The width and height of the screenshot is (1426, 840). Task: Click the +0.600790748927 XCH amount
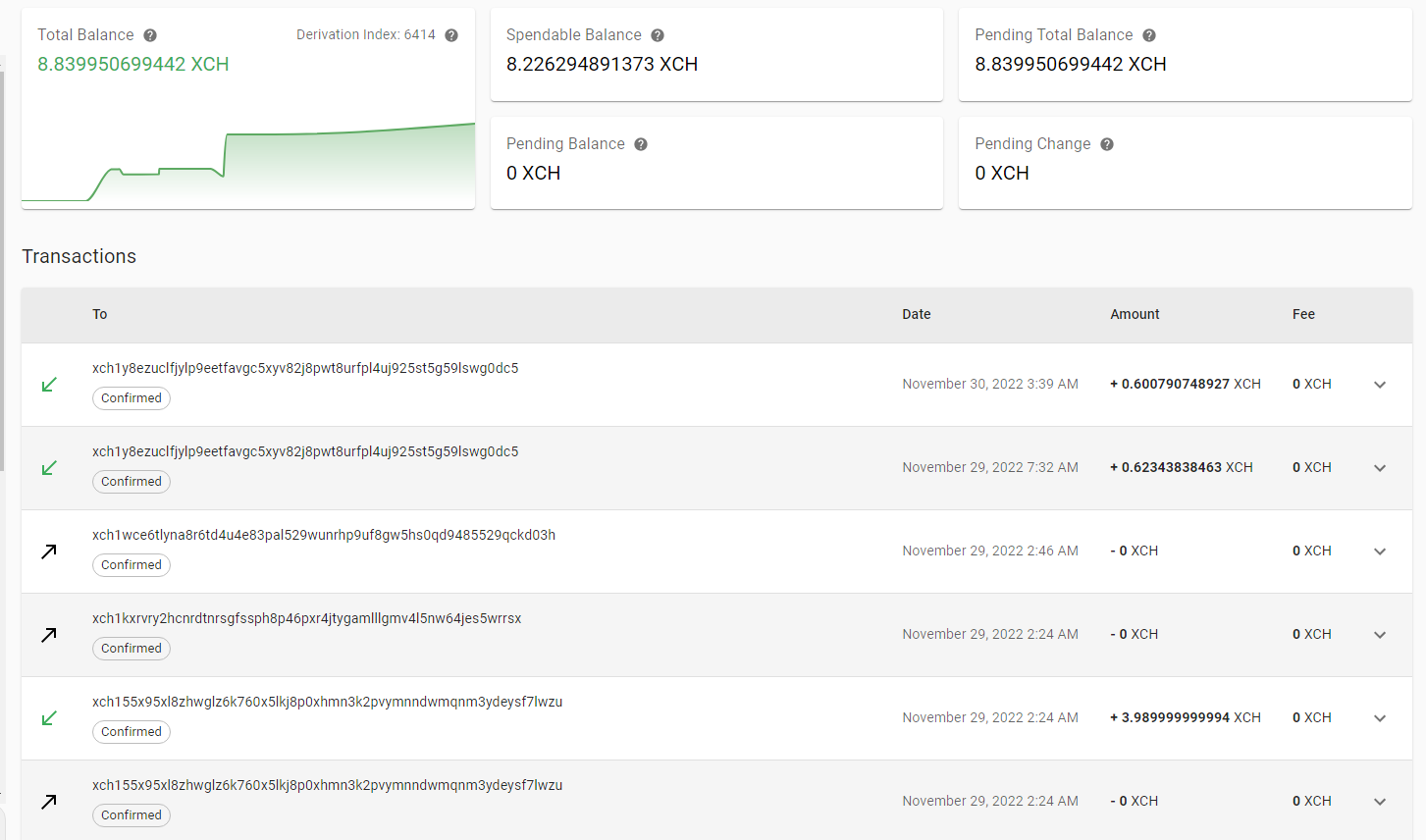[x=1186, y=384]
